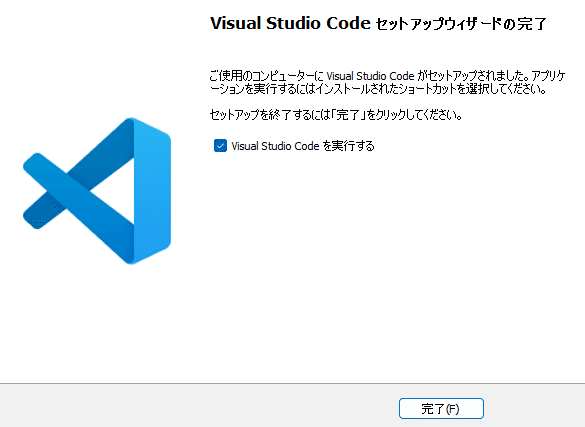
Task: Uncheck the "Visual Studio Code を実行する" checkbox
Action: pyautogui.click(x=220, y=146)
